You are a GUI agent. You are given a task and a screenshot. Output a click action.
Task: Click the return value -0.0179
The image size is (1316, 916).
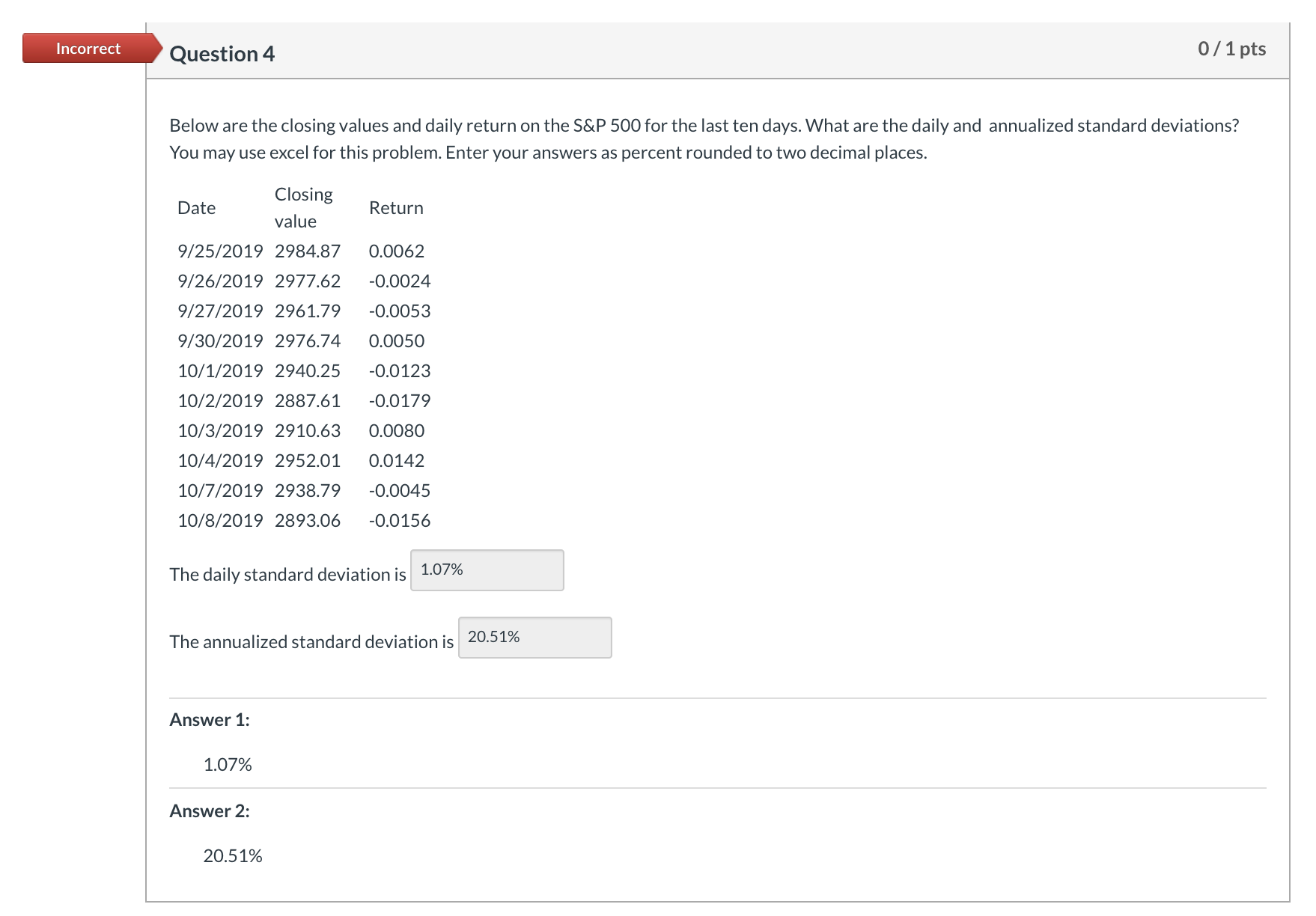399,400
